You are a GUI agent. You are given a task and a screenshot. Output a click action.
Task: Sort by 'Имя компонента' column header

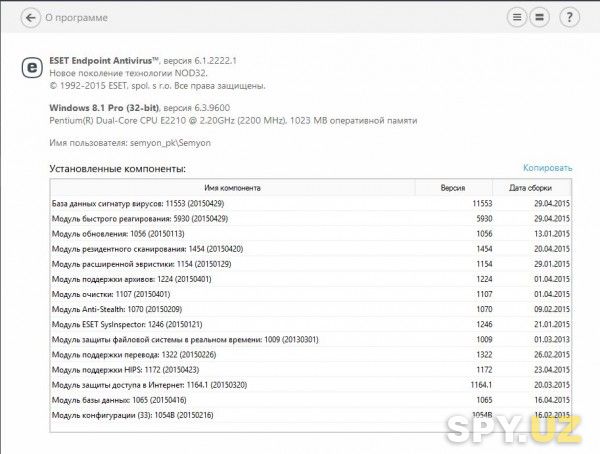232,187
